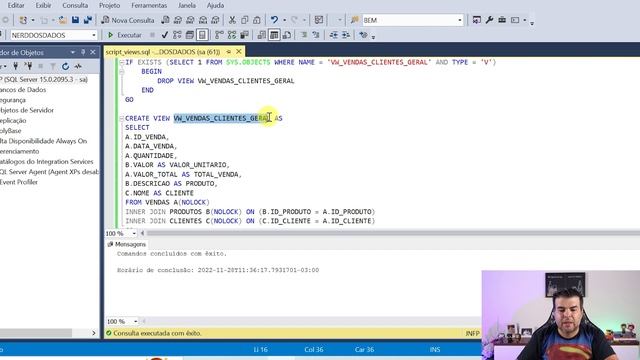Click the Uncomment selected lines icon
Viewport: 640px width, 360px height.
click(x=316, y=35)
